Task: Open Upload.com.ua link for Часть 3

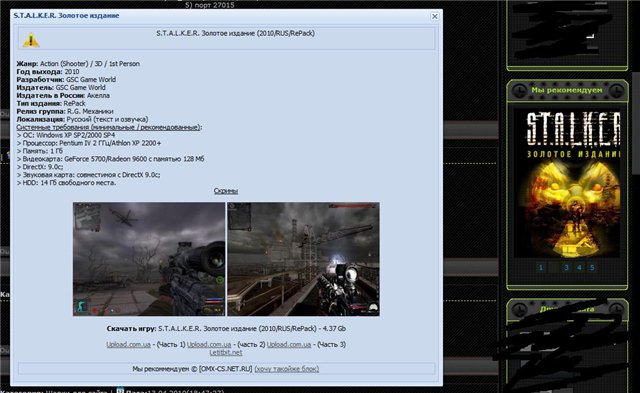Action: coord(289,344)
